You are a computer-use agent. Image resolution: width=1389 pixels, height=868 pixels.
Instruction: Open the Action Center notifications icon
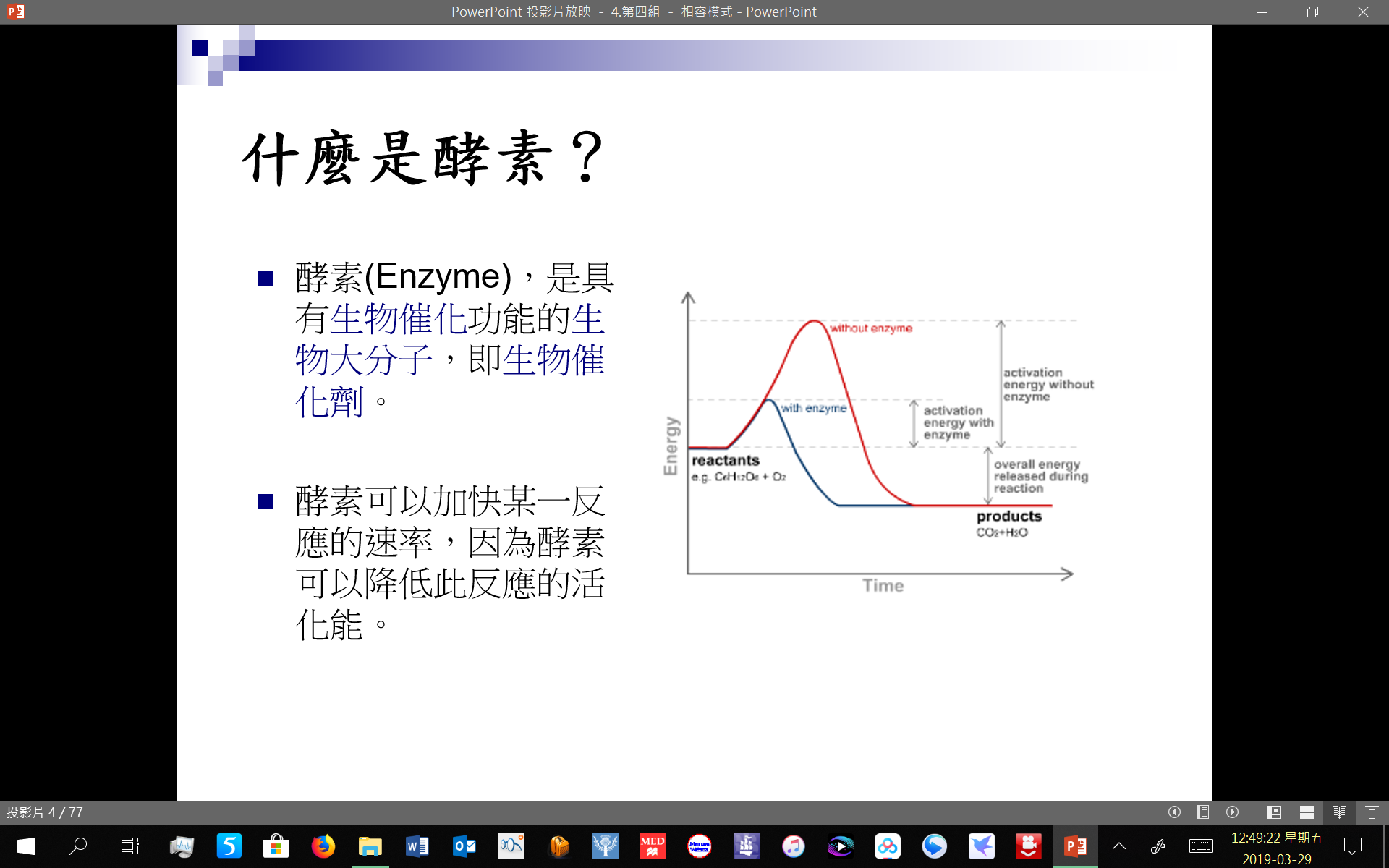pos(1352,846)
